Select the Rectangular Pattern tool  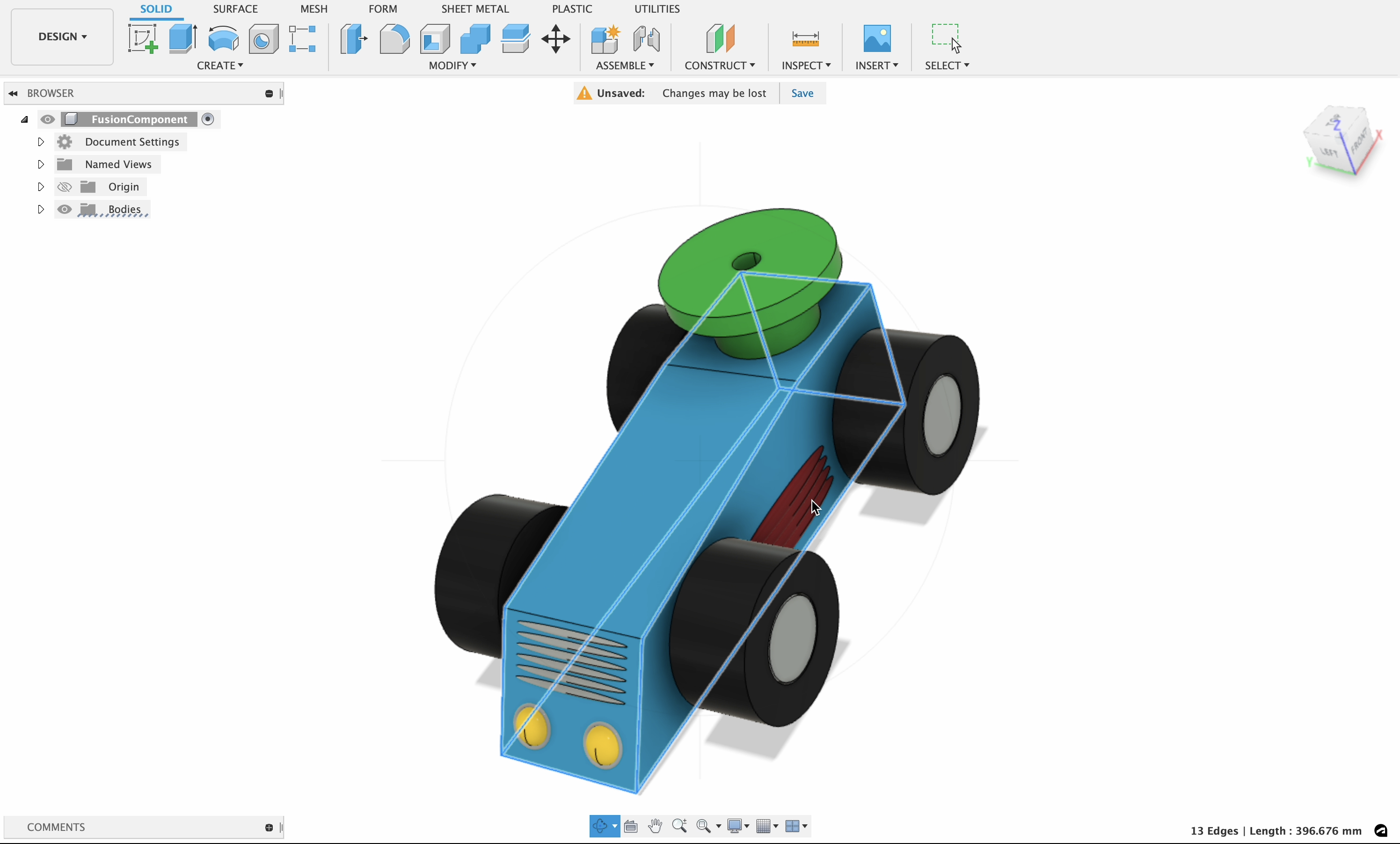[x=302, y=39]
